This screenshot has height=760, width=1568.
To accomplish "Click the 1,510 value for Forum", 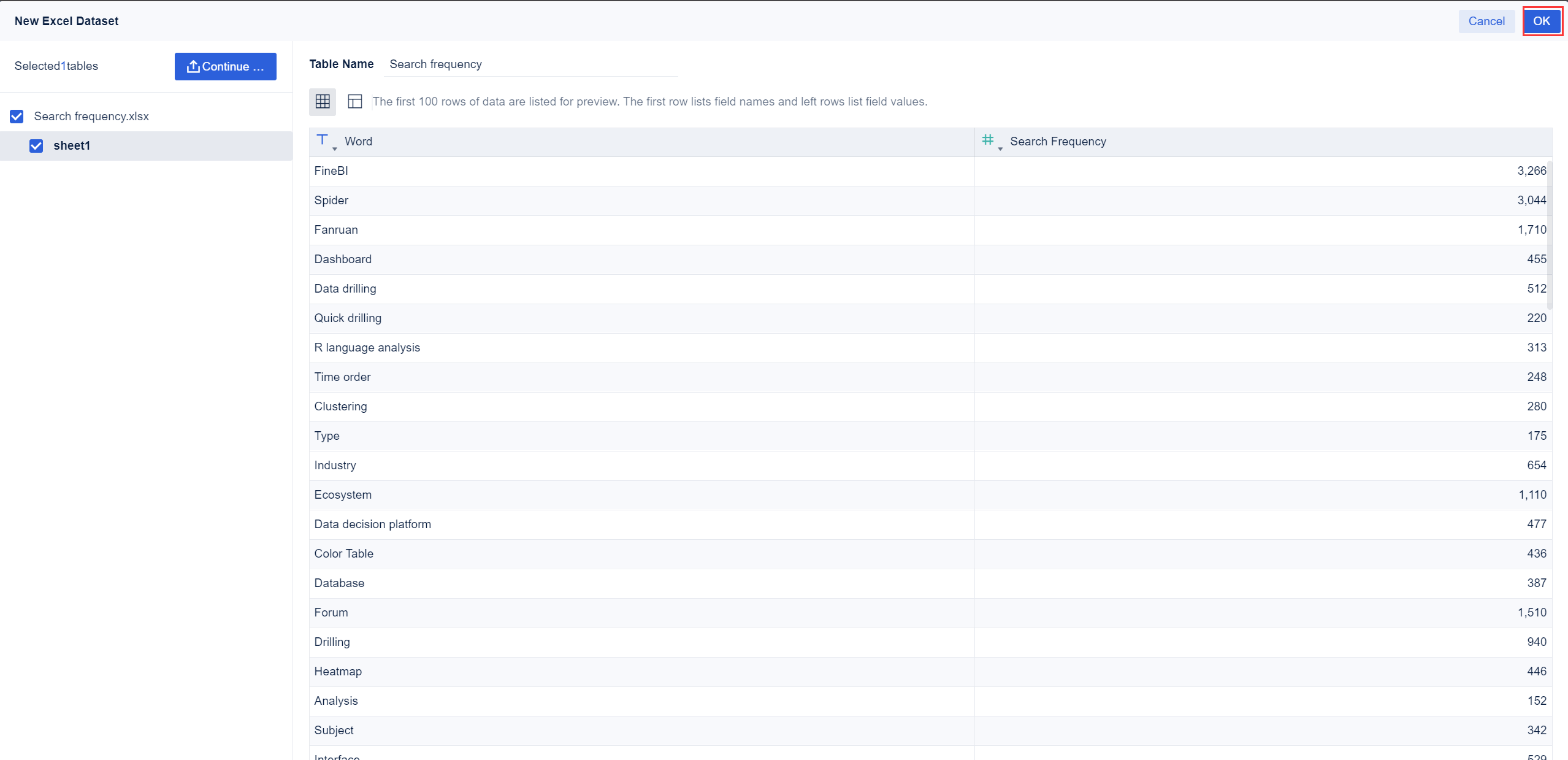I will point(1531,613).
